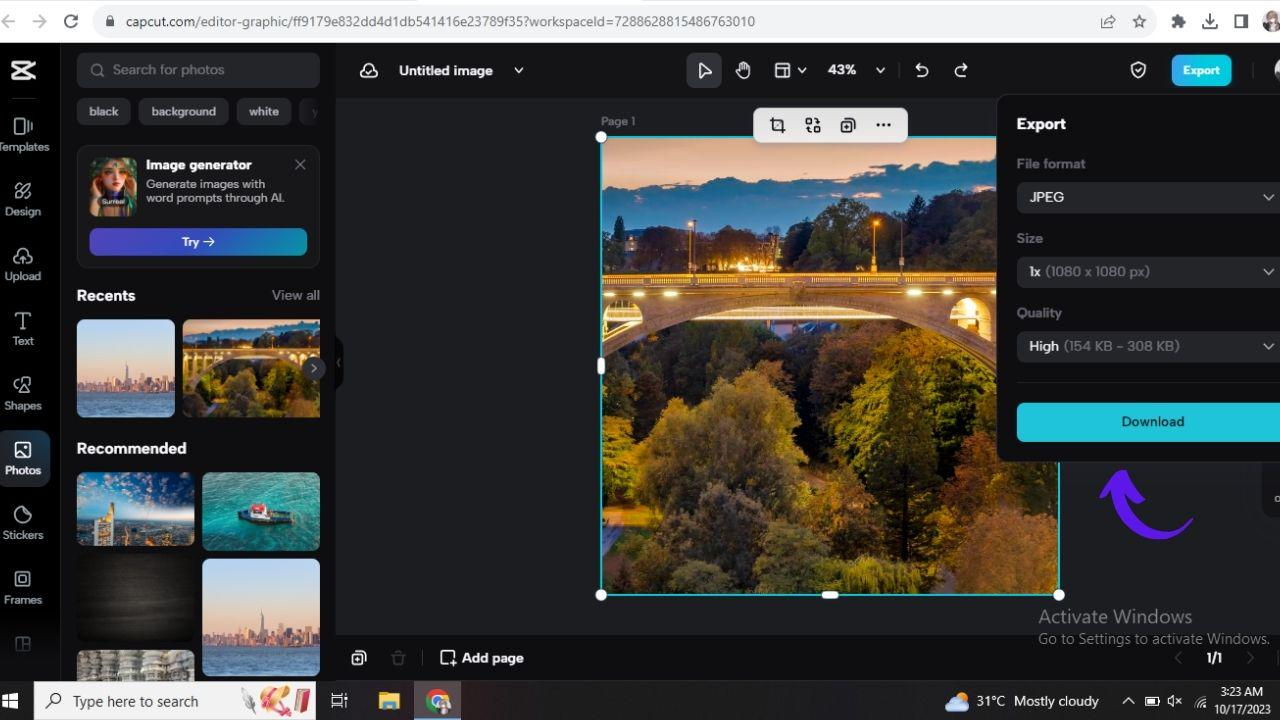Image resolution: width=1280 pixels, height=720 pixels.
Task: Open the Size 1x dropdown
Action: [1148, 272]
